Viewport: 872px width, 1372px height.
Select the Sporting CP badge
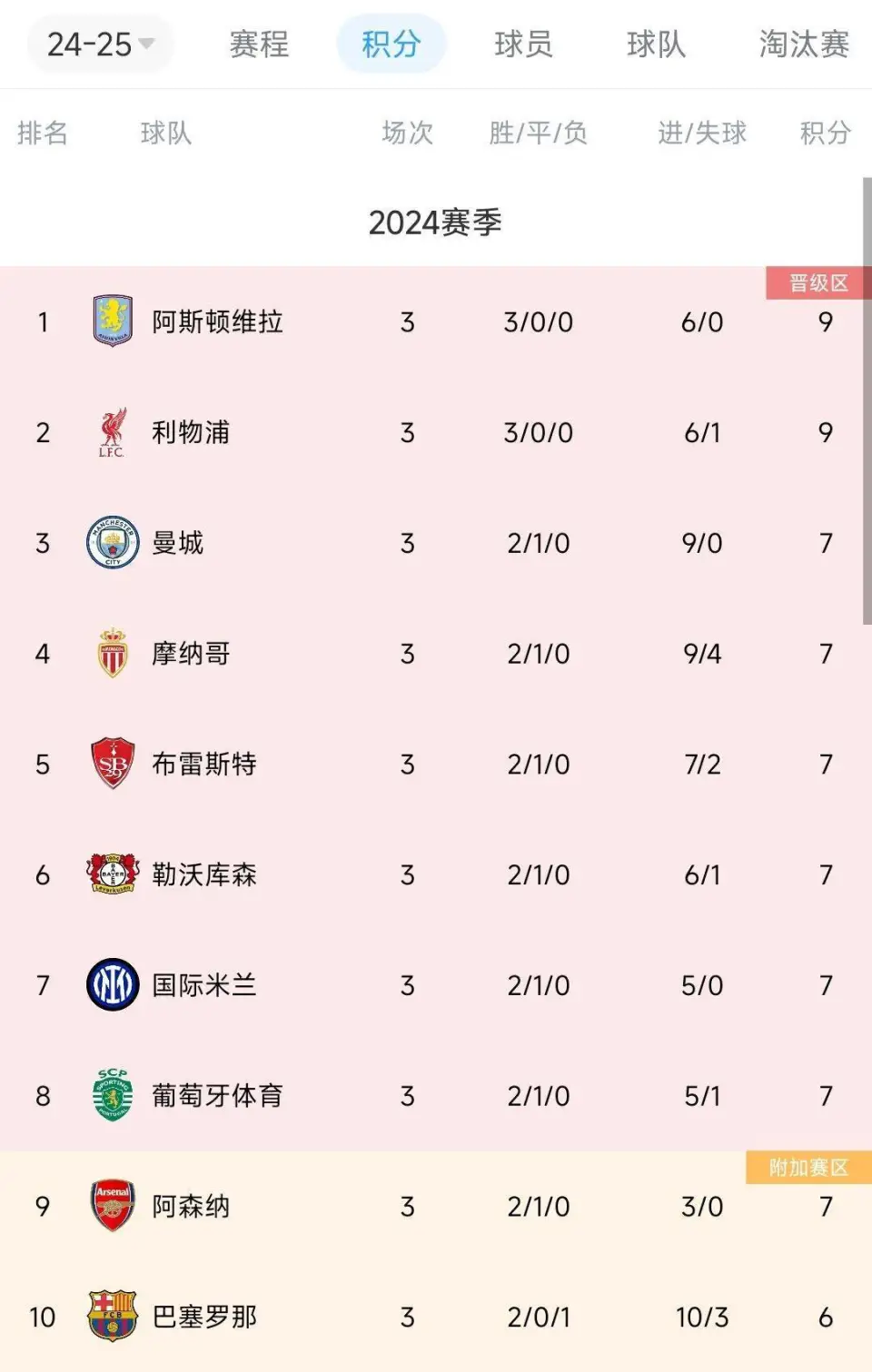[113, 1095]
